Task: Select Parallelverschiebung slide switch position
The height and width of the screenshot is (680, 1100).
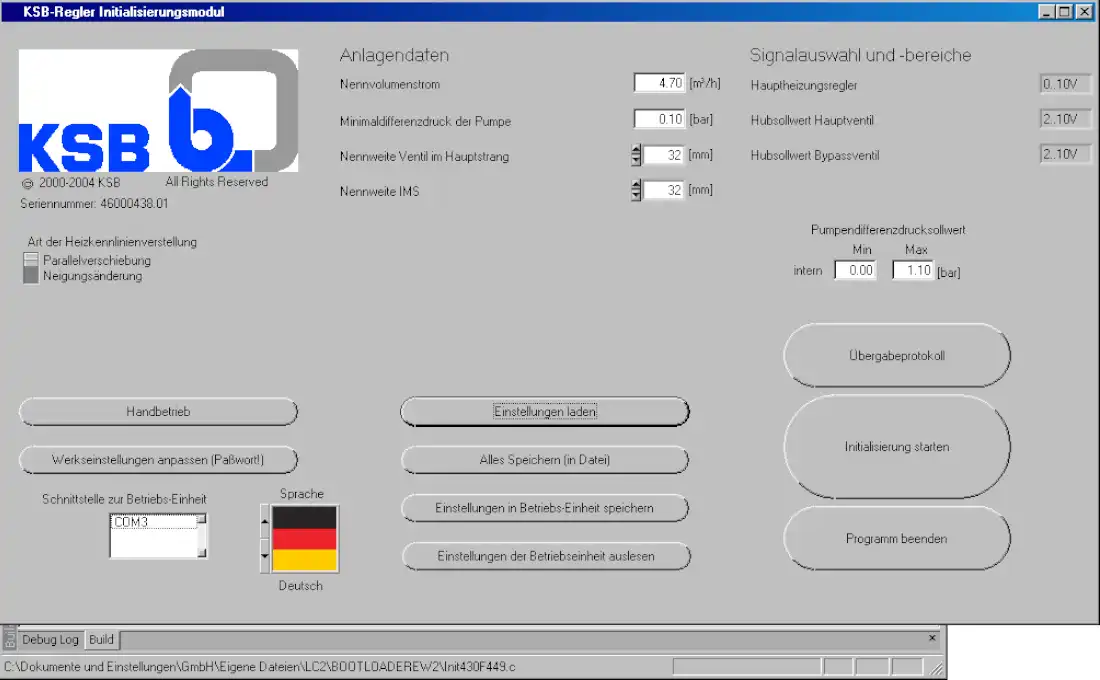Action: pos(31,260)
